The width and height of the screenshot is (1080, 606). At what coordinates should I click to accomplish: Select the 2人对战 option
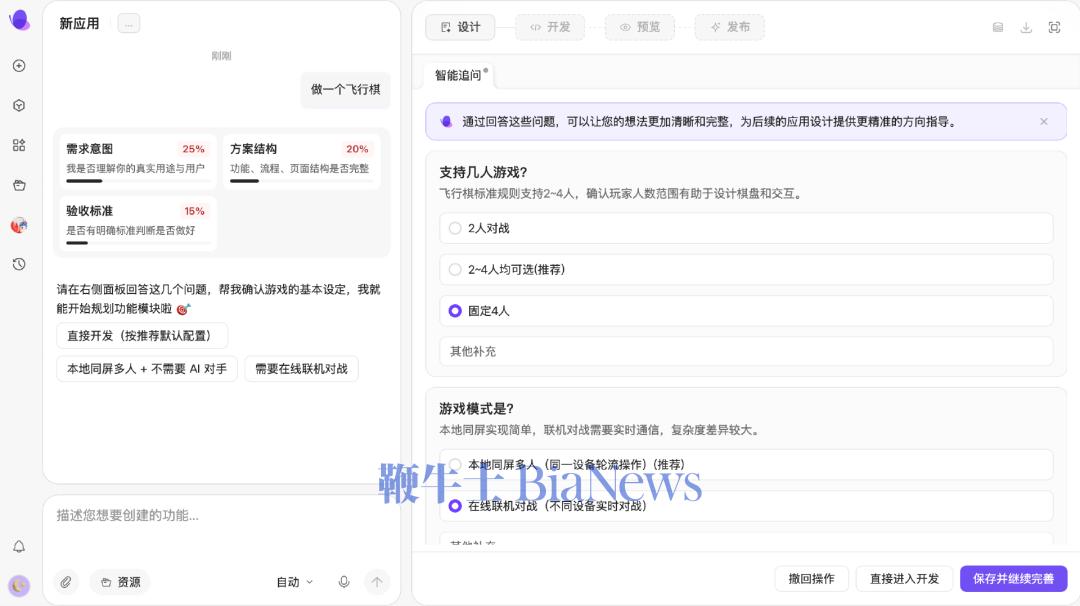(x=746, y=229)
